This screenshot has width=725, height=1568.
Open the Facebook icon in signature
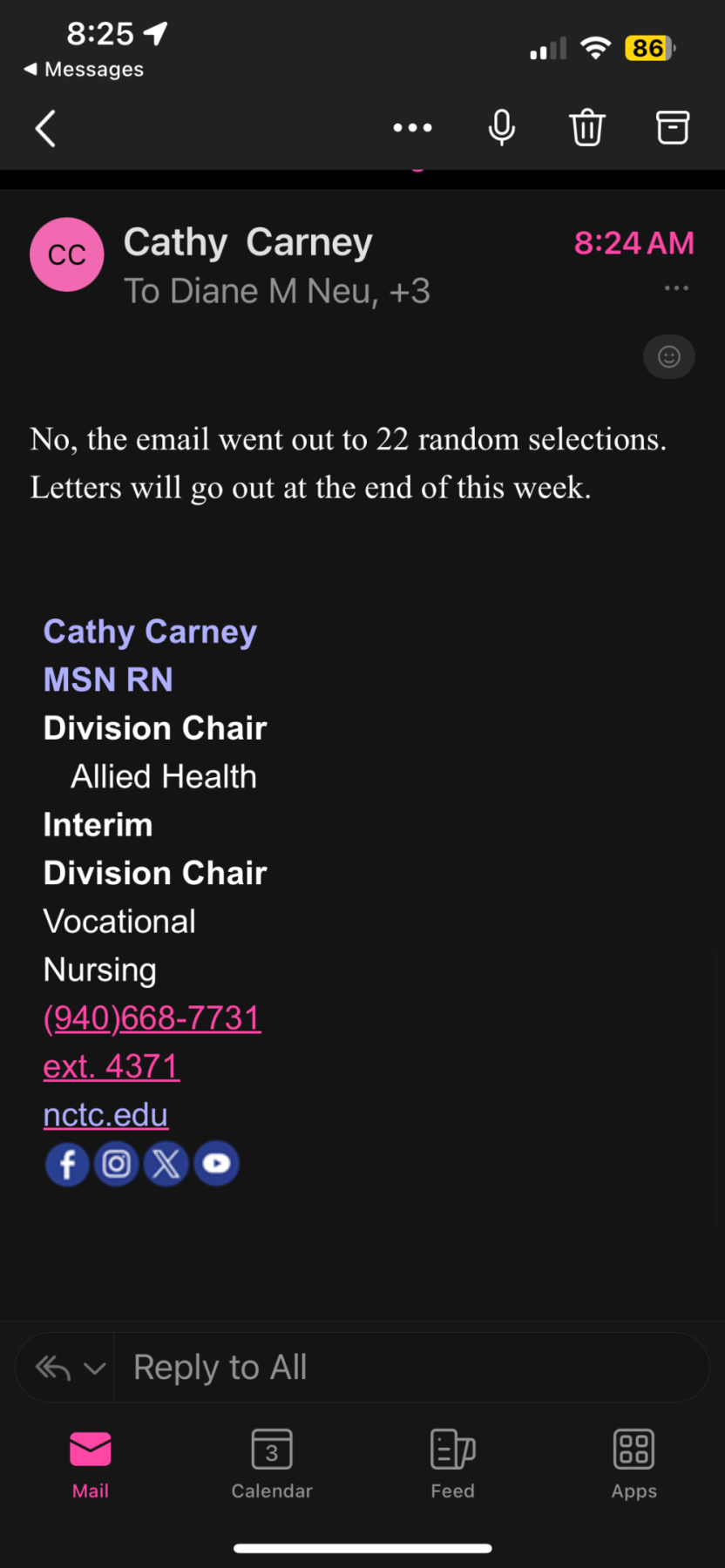pyautogui.click(x=67, y=1164)
